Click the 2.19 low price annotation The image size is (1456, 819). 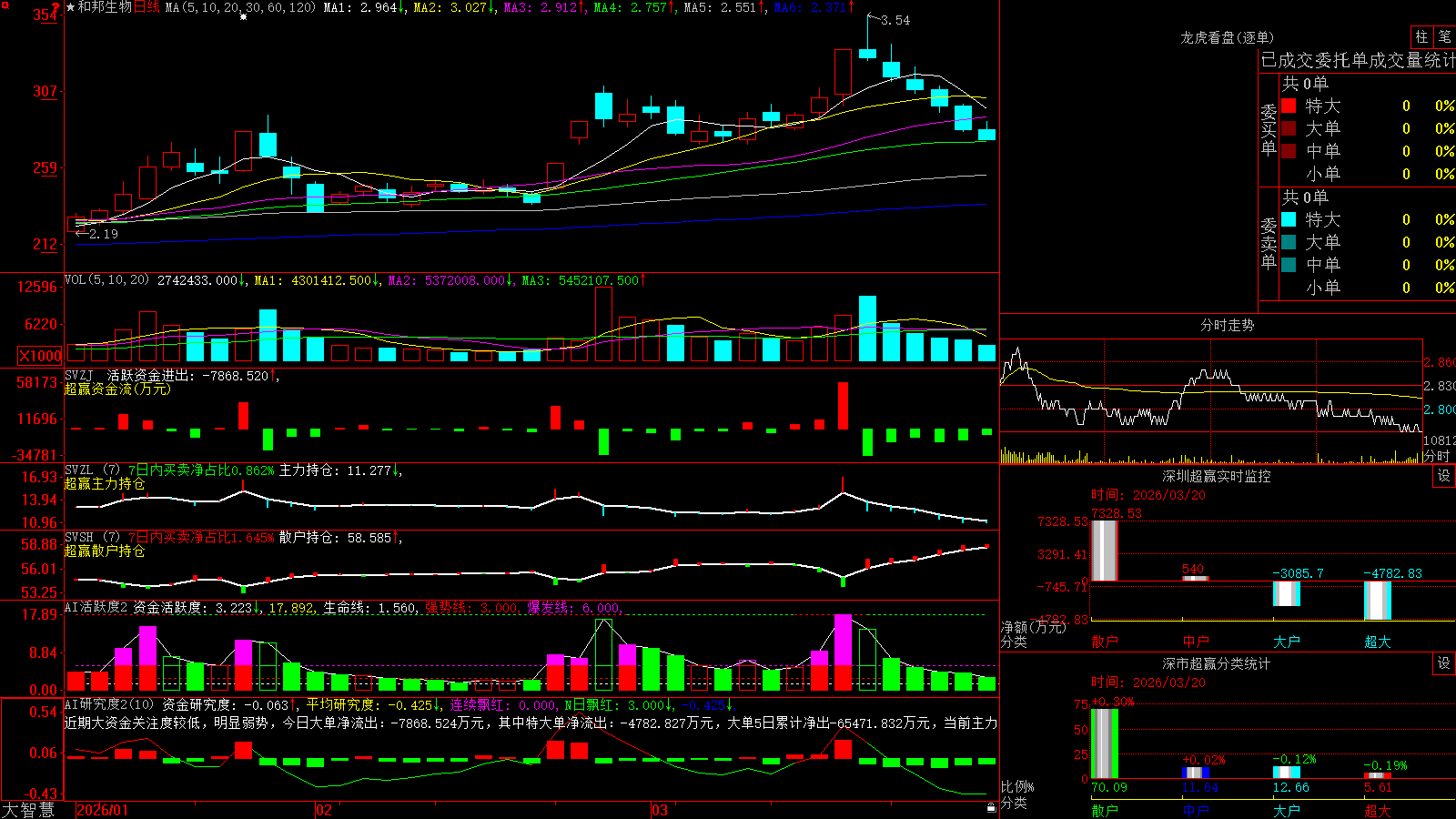click(x=104, y=234)
